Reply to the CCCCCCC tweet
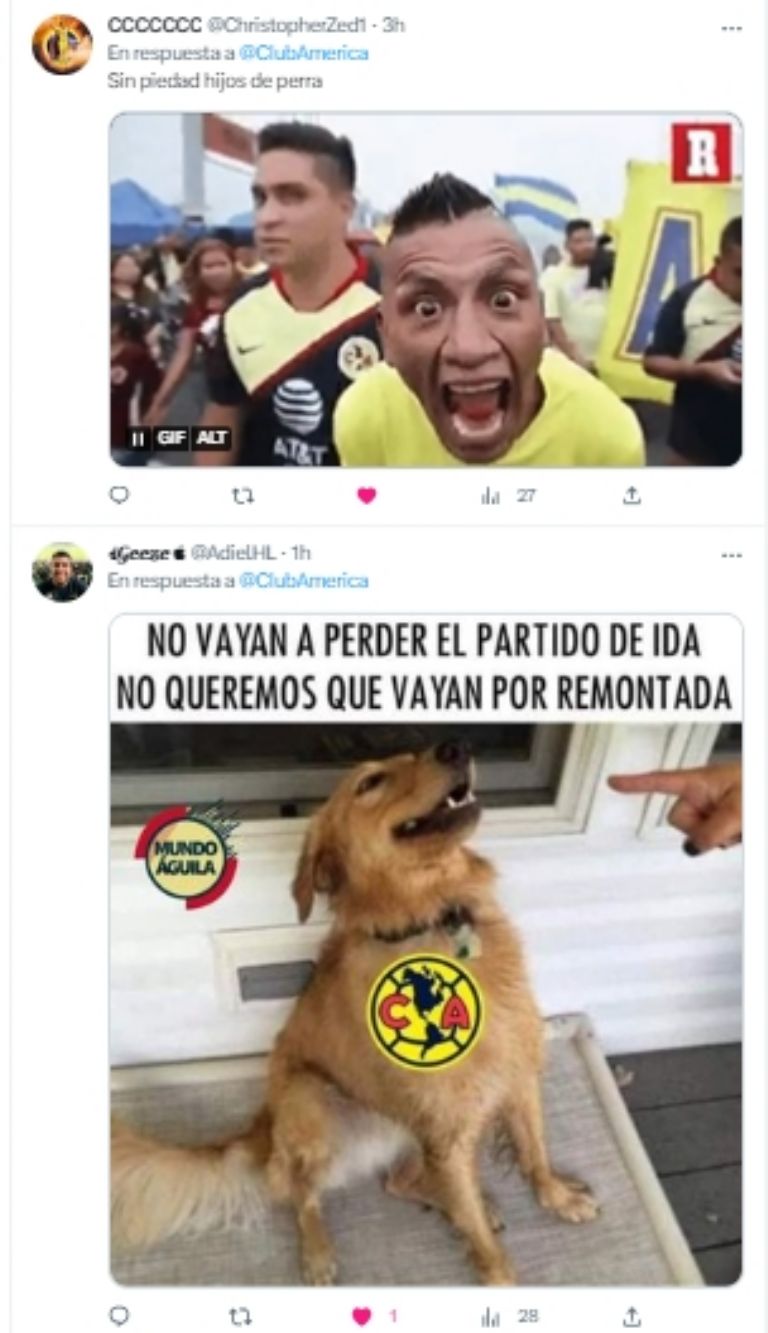768x1333 pixels. click(119, 495)
